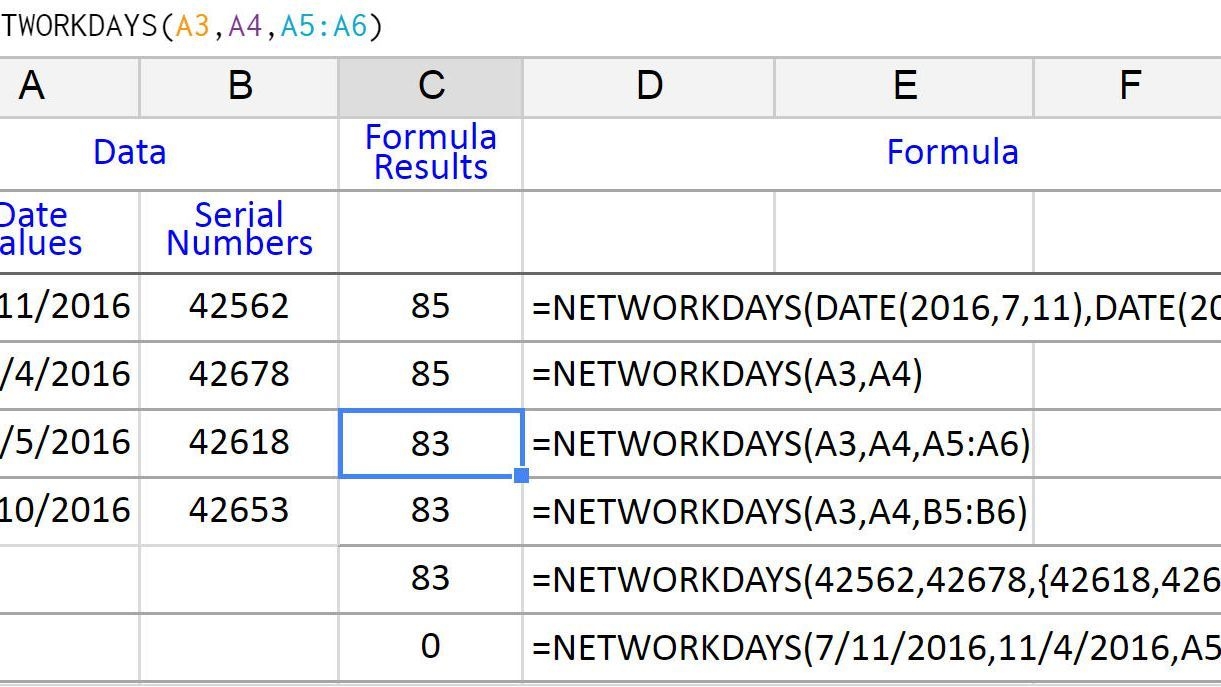Select column E header

click(x=904, y=87)
